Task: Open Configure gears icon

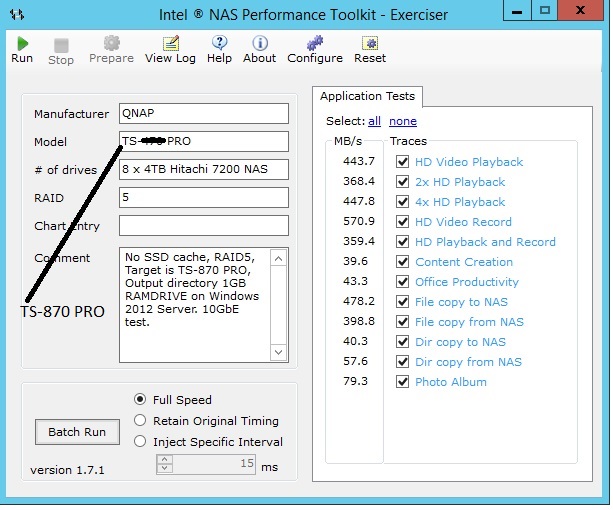Action: click(315, 43)
